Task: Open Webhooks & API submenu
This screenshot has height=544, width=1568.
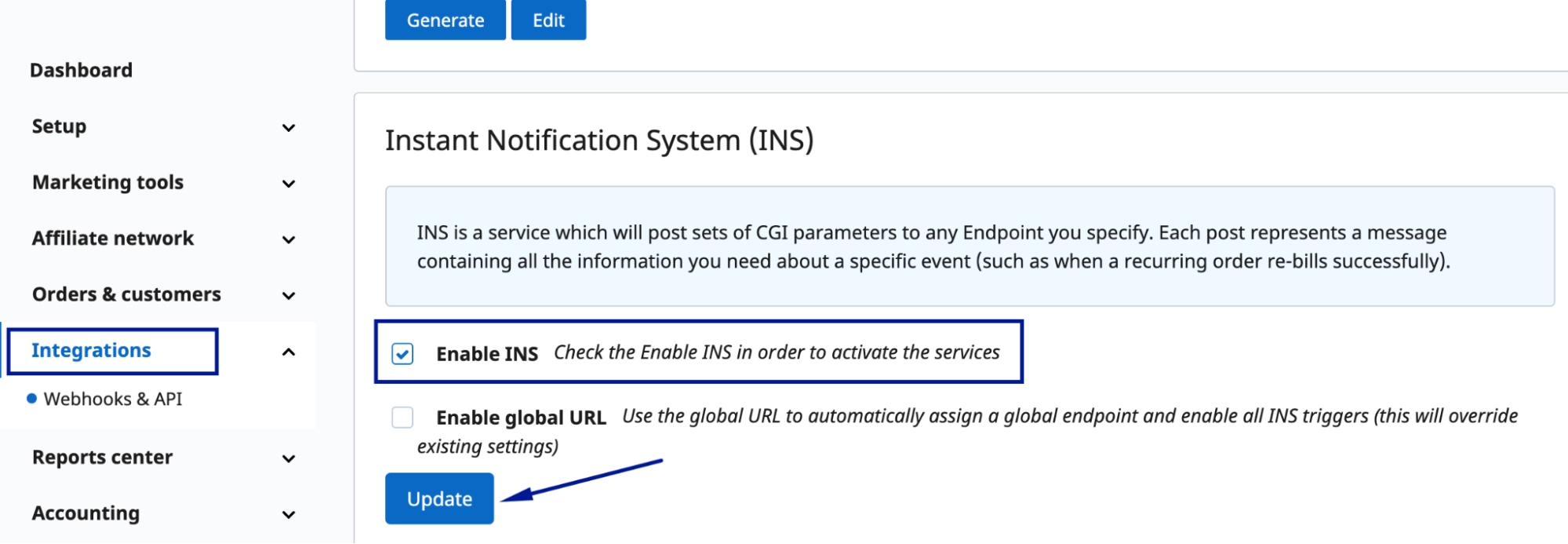Action: point(112,399)
